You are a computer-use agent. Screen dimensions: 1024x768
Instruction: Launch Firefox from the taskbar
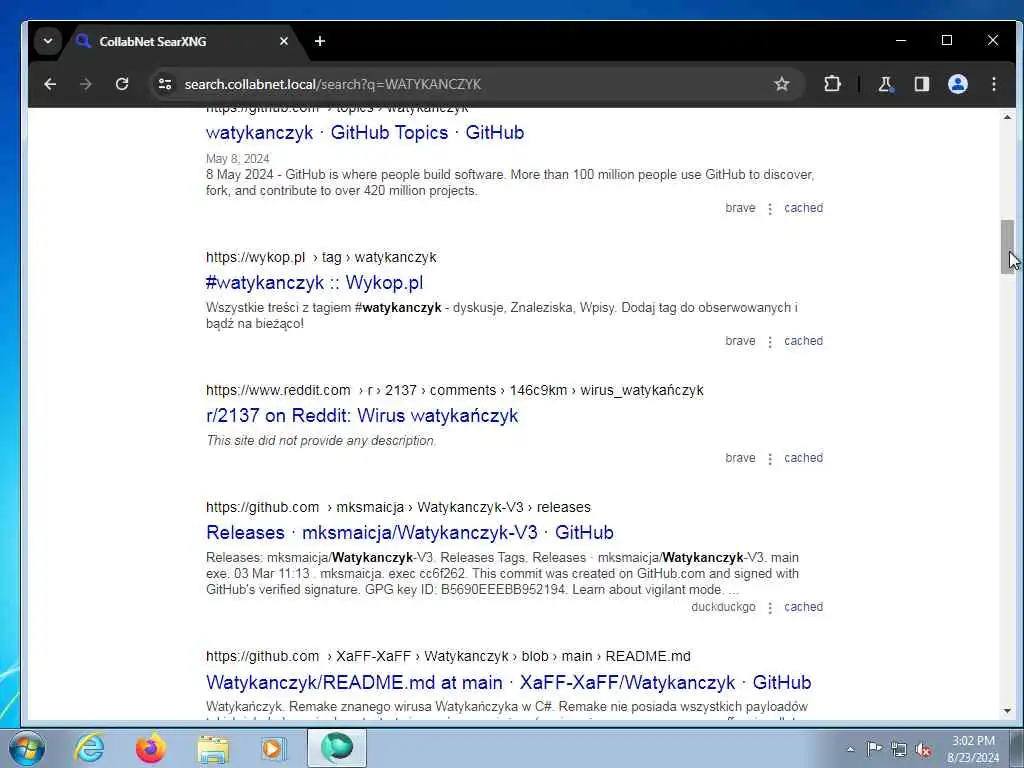[x=150, y=748]
